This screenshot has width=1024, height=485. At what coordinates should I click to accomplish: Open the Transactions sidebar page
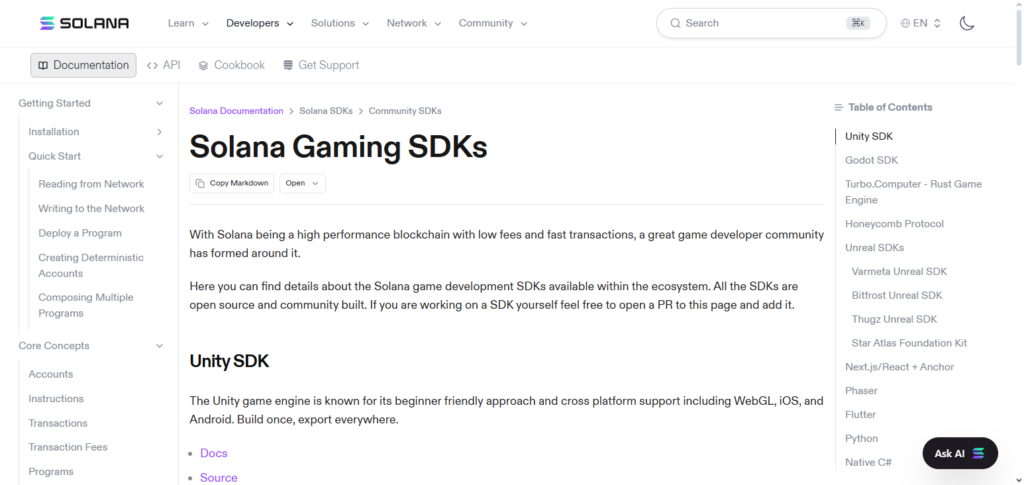(58, 424)
